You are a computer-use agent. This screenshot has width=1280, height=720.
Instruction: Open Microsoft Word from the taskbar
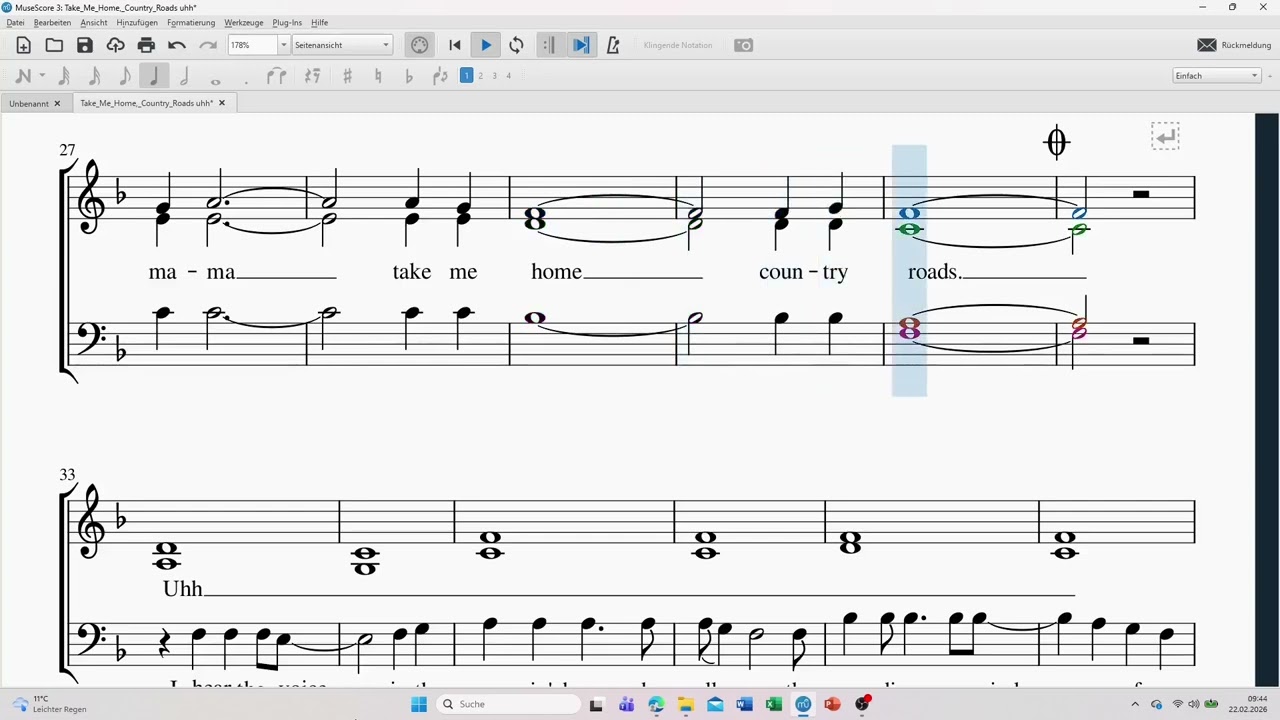click(x=744, y=704)
